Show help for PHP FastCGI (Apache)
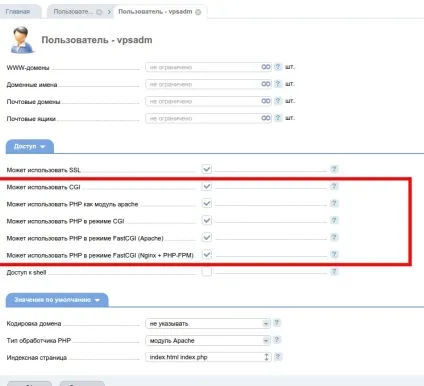Image resolution: width=424 pixels, height=386 pixels. pos(334,237)
